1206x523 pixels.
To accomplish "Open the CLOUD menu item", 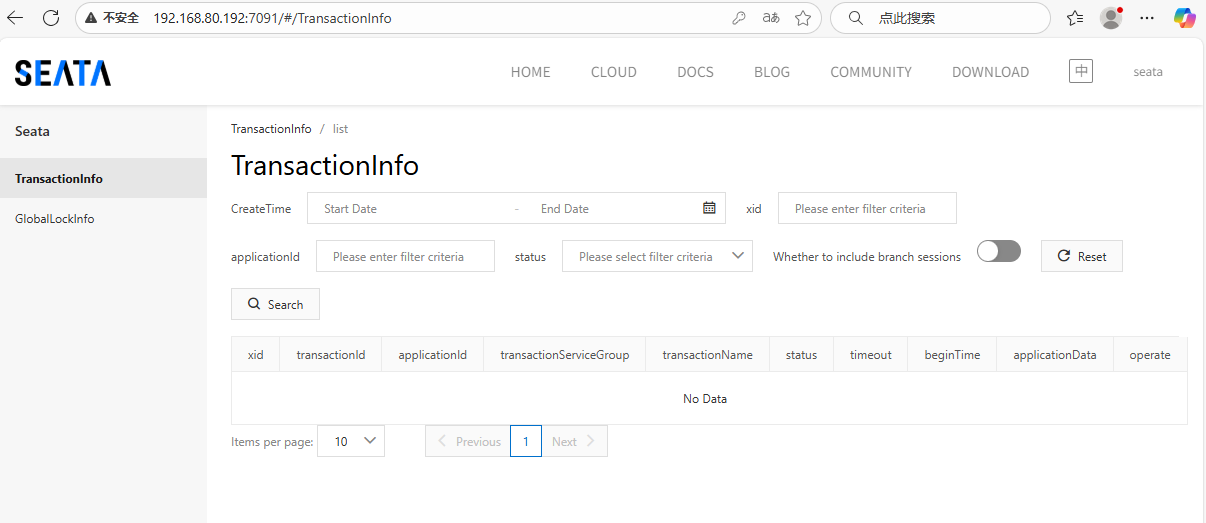I will point(614,72).
